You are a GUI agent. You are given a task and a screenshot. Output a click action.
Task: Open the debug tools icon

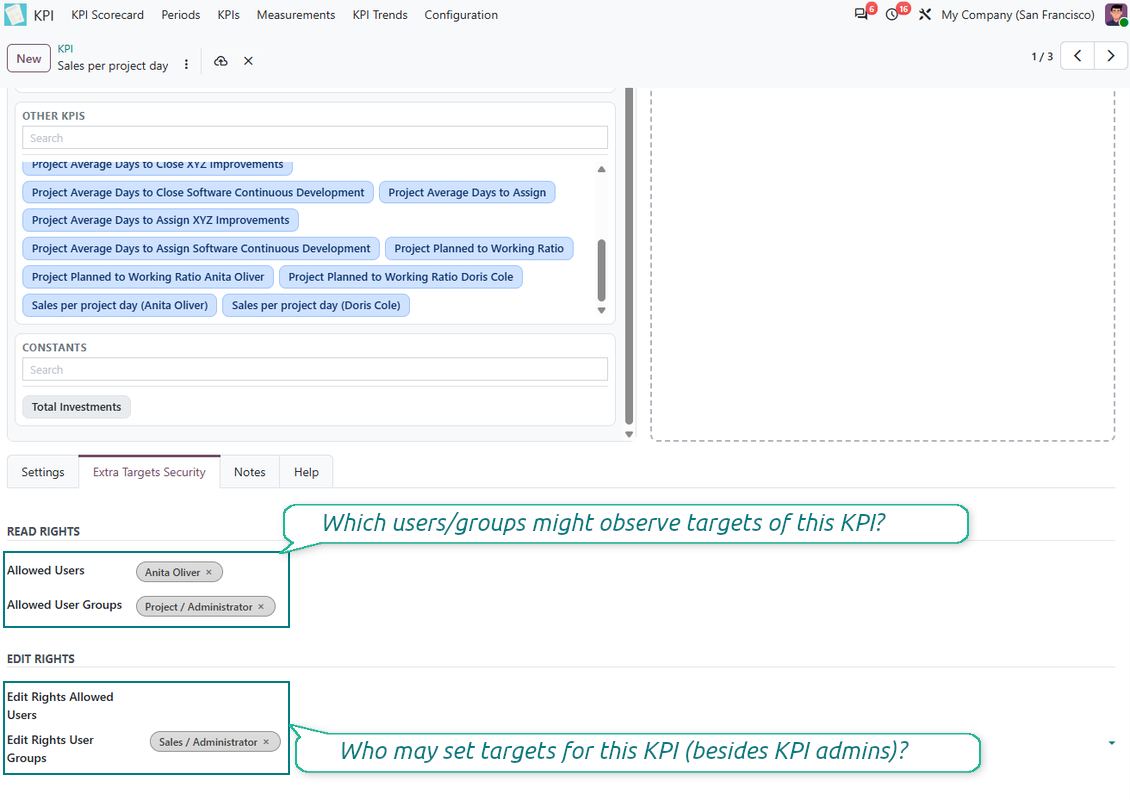point(925,14)
